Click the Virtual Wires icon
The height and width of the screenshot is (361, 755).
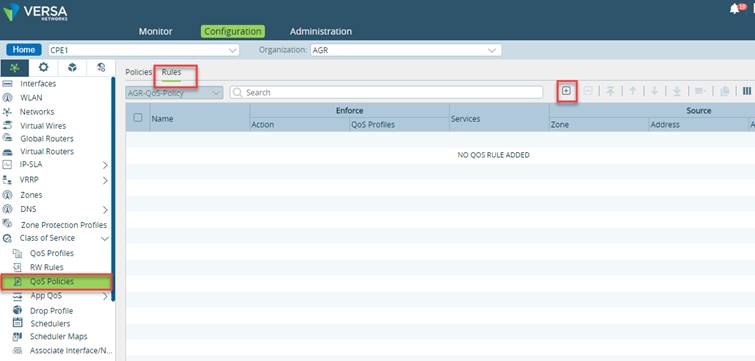point(7,126)
